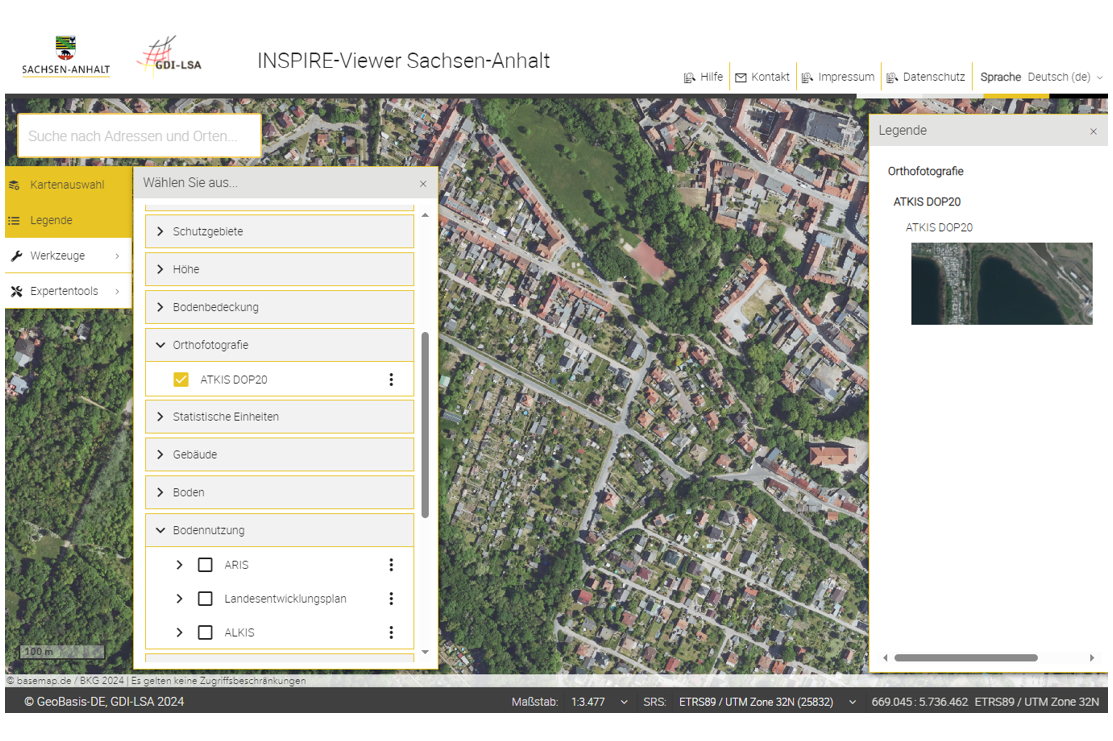Click the Sachsen-Anhalt logo
The width and height of the screenshot is (1113, 741).
coord(66,57)
